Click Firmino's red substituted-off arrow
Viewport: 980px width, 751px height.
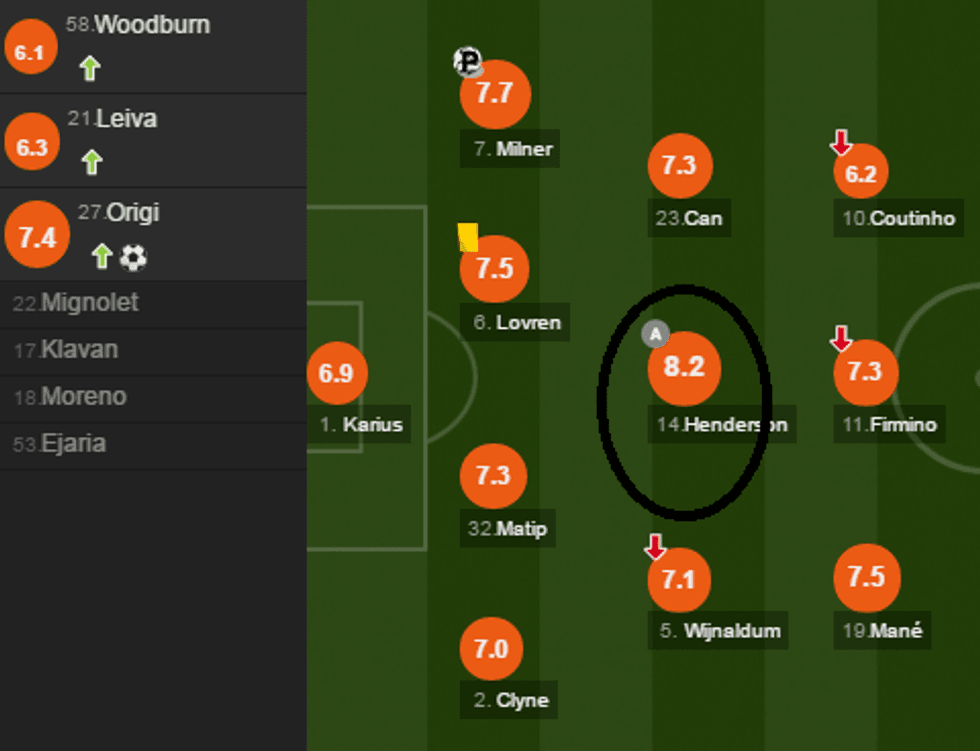coord(841,339)
